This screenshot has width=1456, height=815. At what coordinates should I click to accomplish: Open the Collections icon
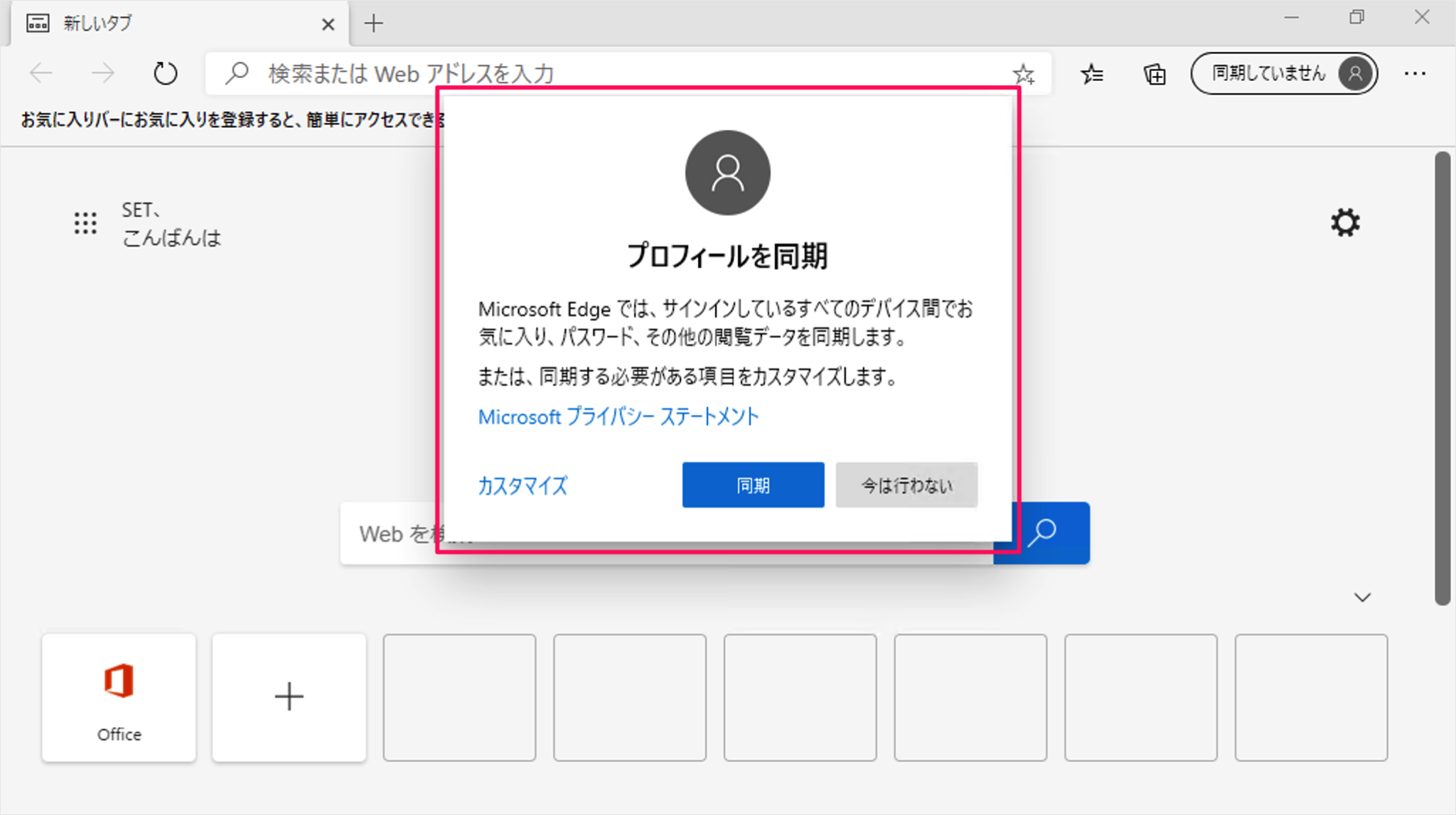[1155, 74]
